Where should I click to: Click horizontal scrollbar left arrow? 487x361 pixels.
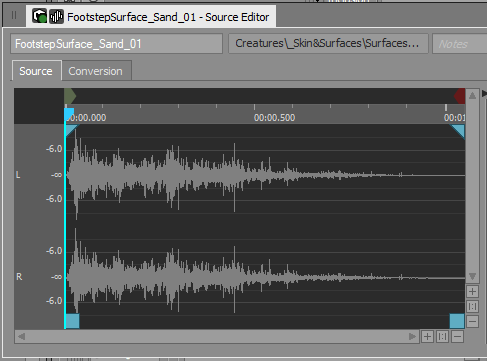tap(22, 337)
